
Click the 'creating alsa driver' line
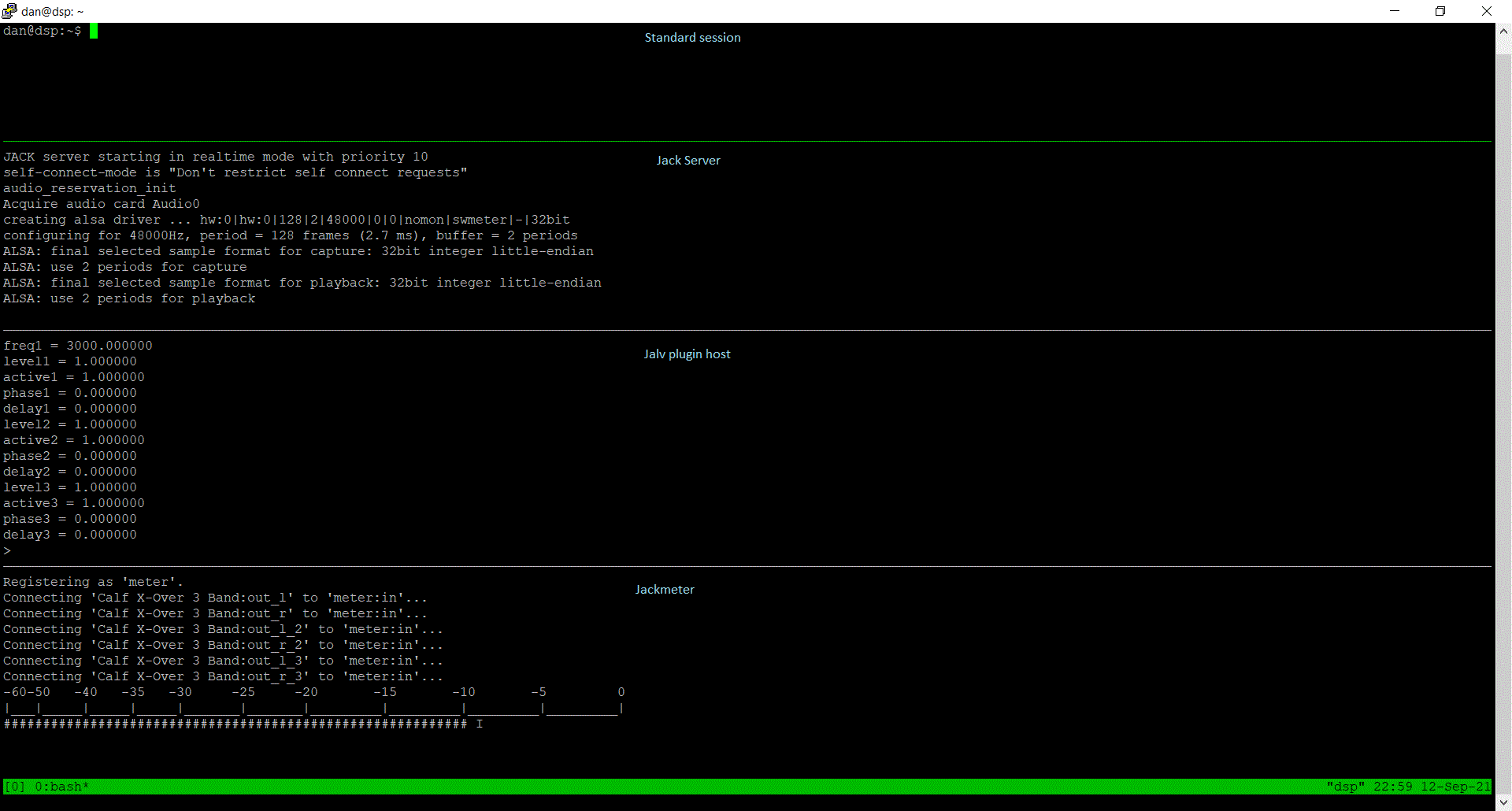click(287, 220)
